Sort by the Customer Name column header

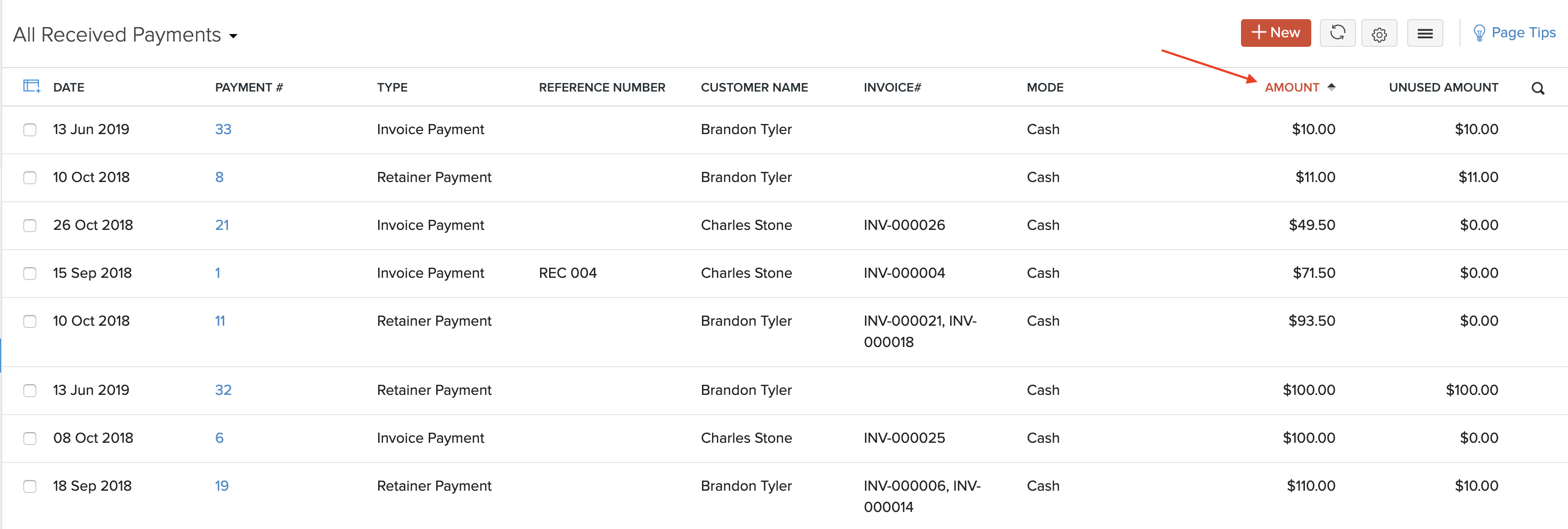pyautogui.click(x=754, y=87)
